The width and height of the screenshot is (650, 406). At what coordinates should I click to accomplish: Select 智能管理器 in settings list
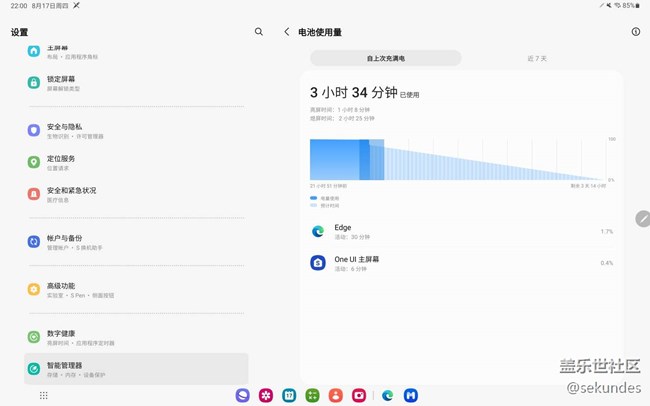point(135,369)
